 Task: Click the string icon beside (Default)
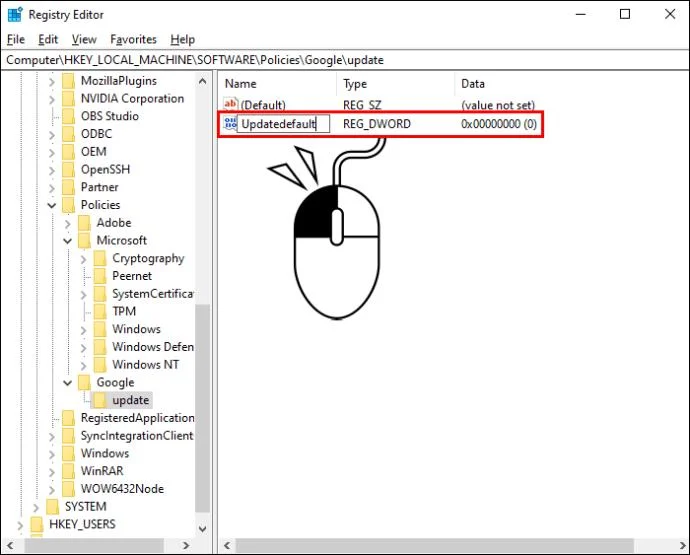230,104
